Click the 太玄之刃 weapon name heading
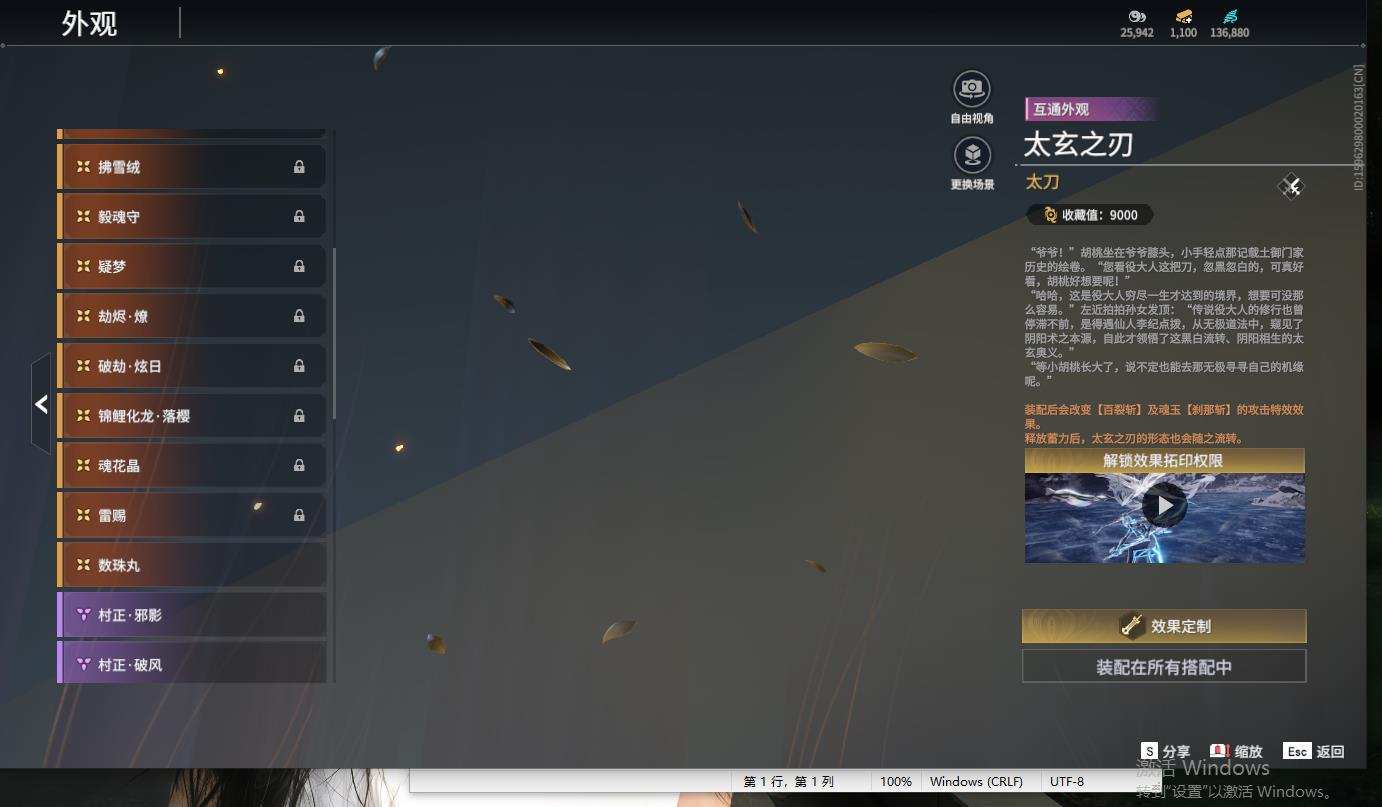Image resolution: width=1382 pixels, height=807 pixels. pyautogui.click(x=1079, y=145)
